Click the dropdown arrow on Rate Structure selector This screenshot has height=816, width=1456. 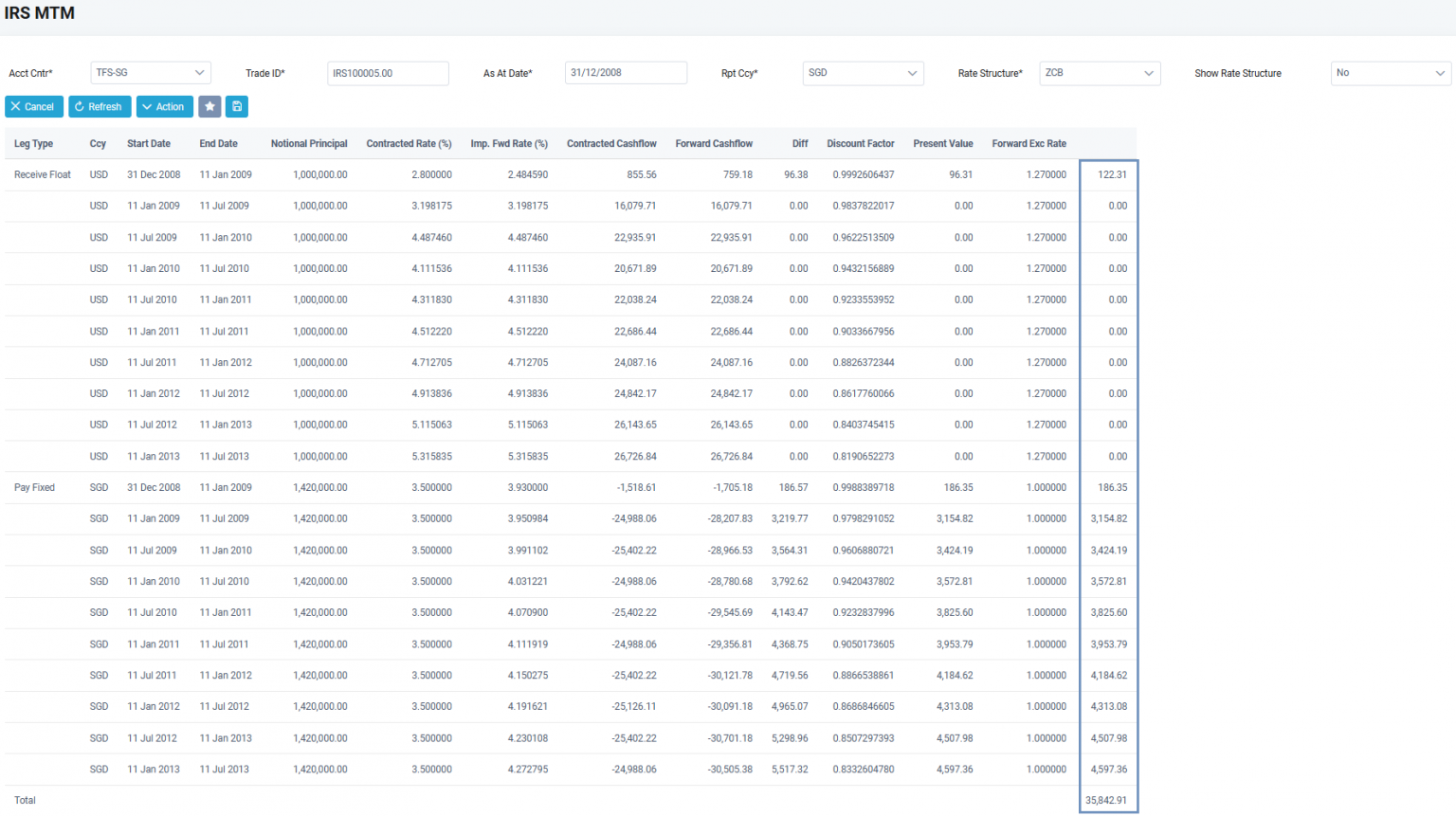[1150, 73]
